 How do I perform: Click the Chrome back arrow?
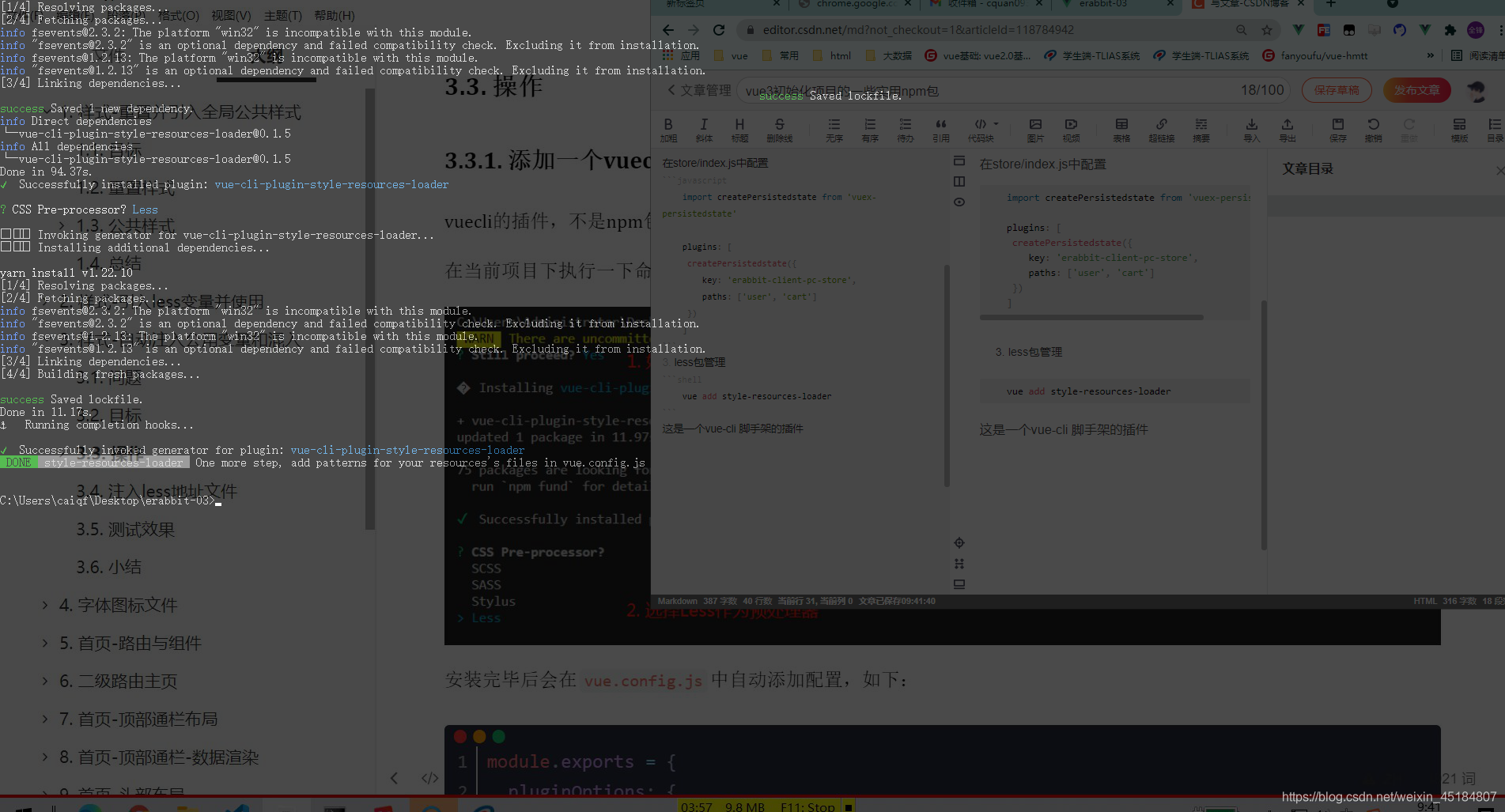click(668, 30)
